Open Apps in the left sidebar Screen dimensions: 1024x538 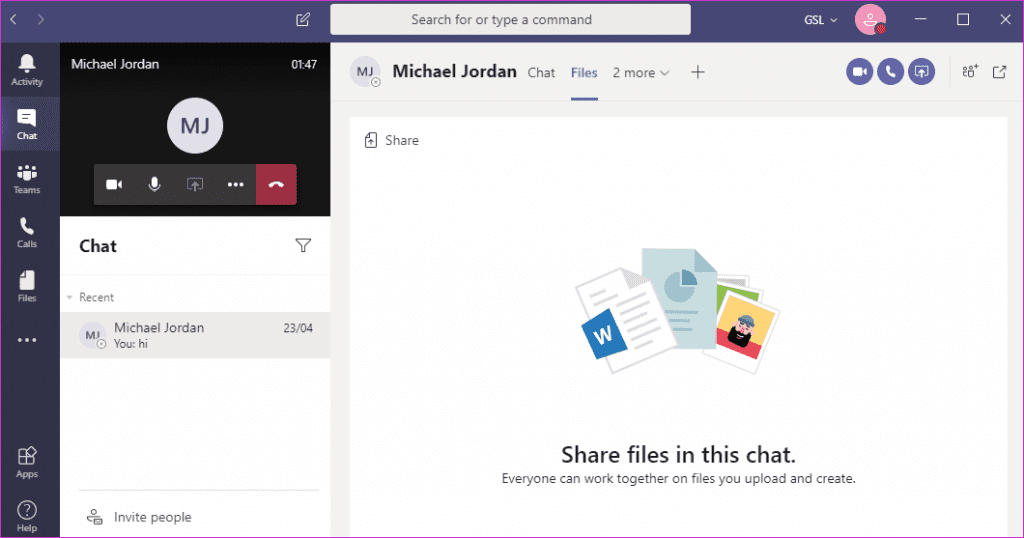click(27, 462)
